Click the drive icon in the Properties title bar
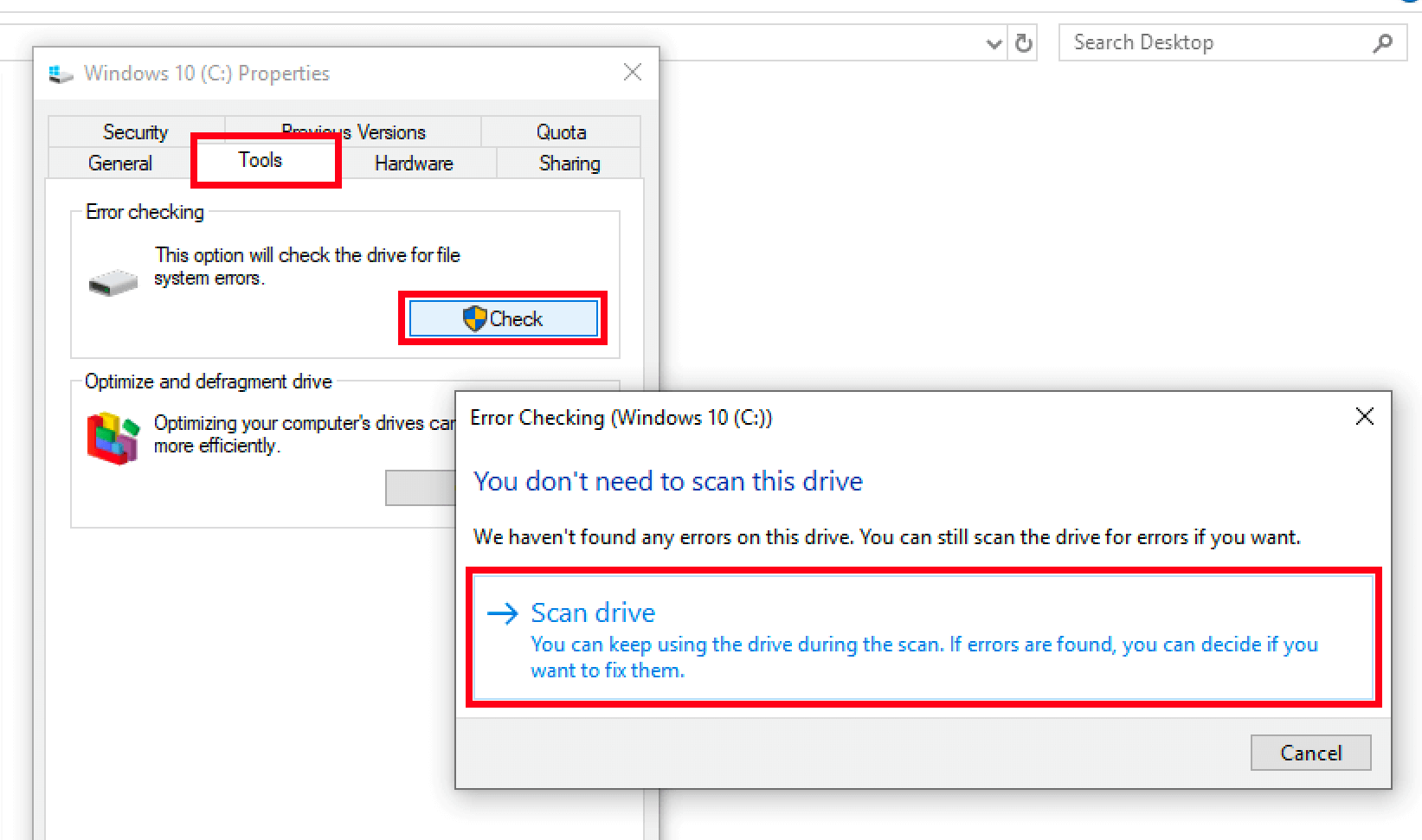This screenshot has height=840, width=1422. [x=60, y=74]
